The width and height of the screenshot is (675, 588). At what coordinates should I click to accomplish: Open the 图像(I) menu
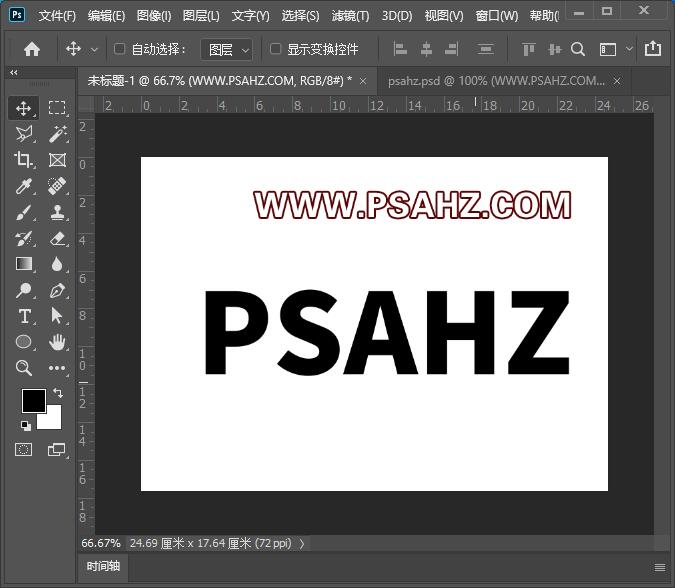pyautogui.click(x=154, y=16)
